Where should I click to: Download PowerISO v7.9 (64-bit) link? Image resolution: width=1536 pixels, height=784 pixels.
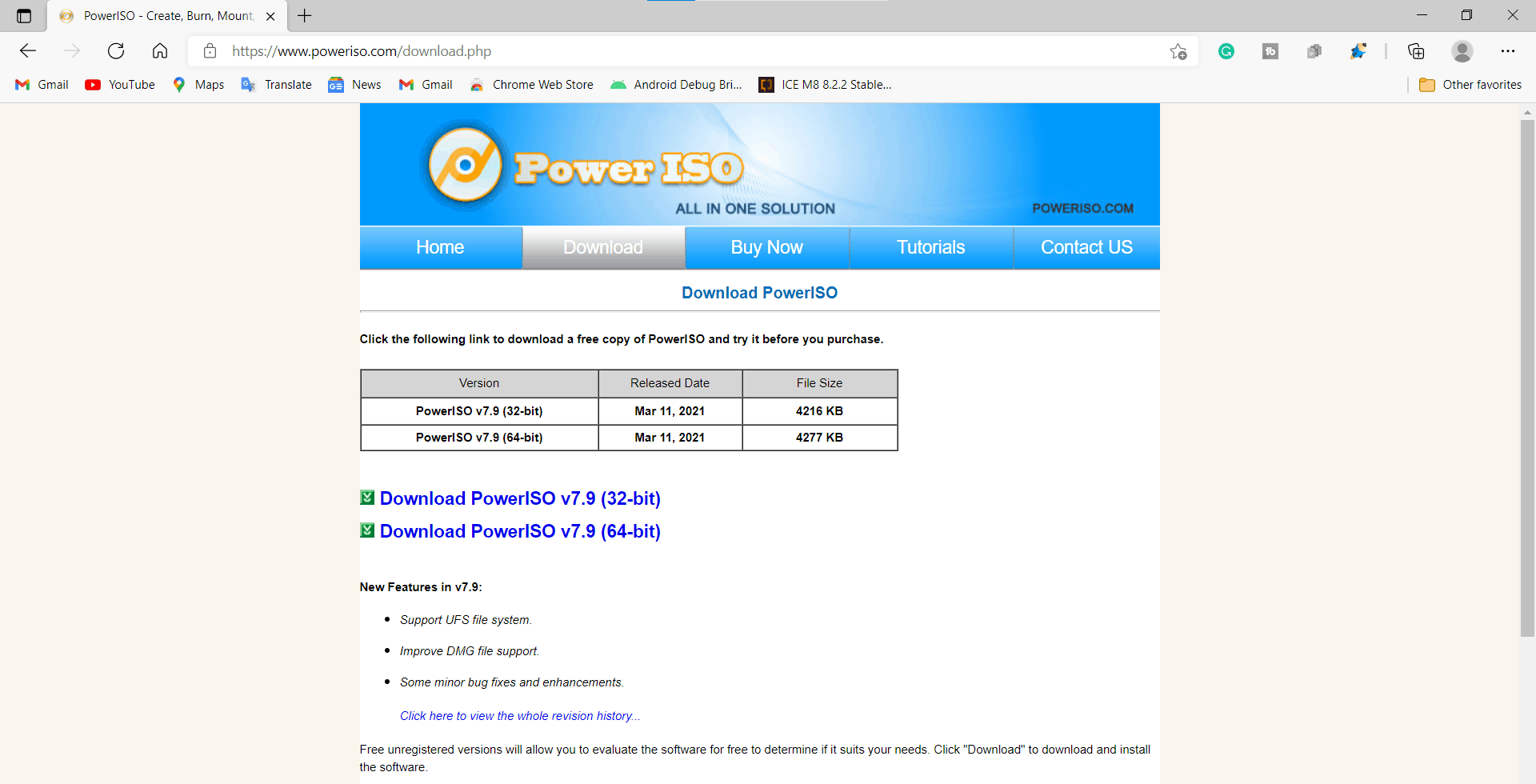(x=519, y=531)
